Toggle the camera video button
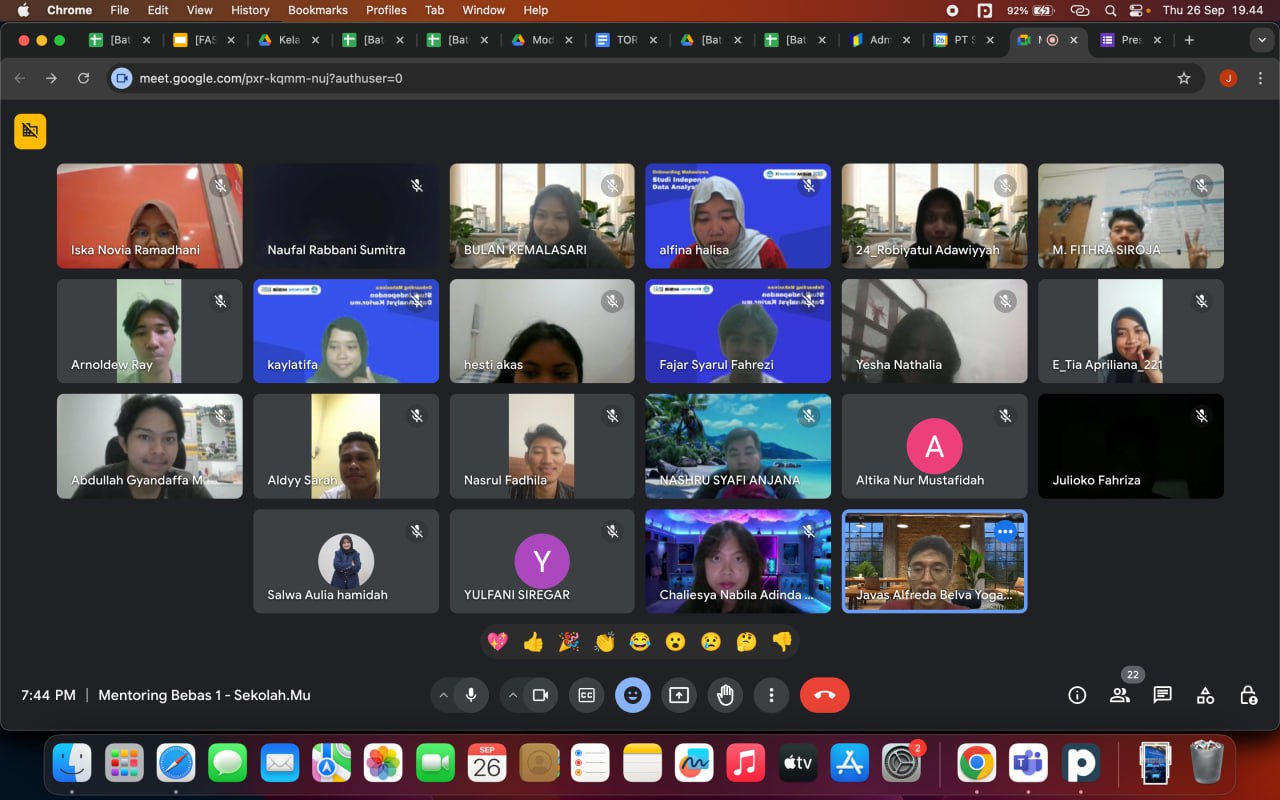The height and width of the screenshot is (800, 1280). tap(540, 695)
